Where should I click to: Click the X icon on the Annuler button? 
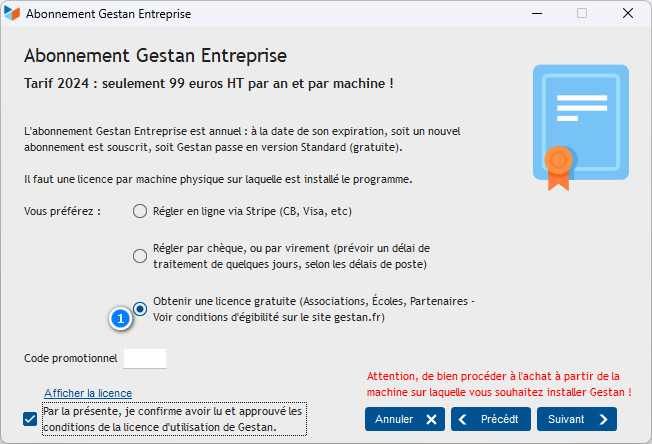[429, 419]
